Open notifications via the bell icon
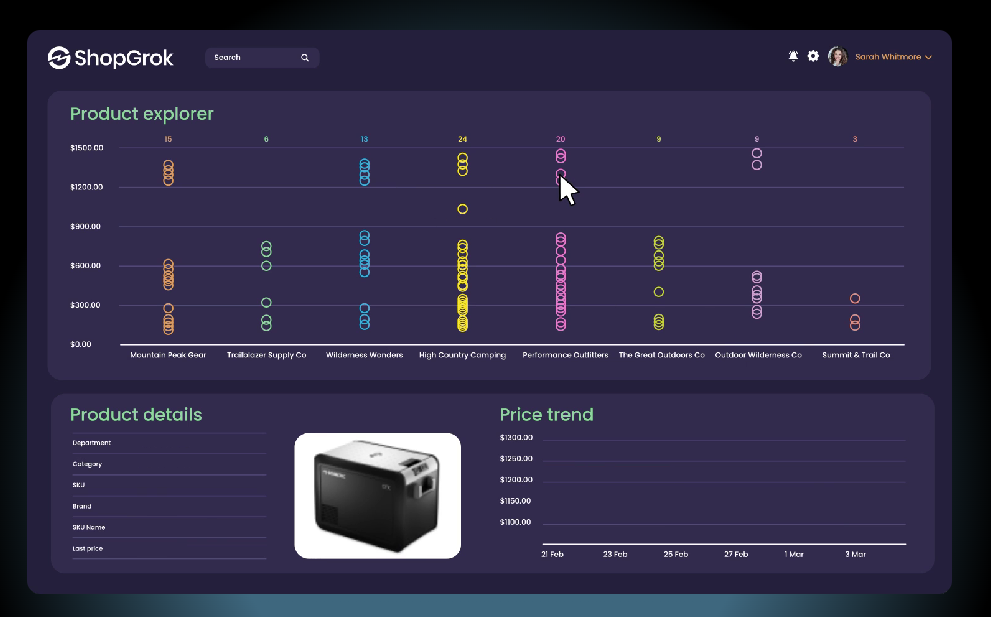991x617 pixels. pos(793,56)
